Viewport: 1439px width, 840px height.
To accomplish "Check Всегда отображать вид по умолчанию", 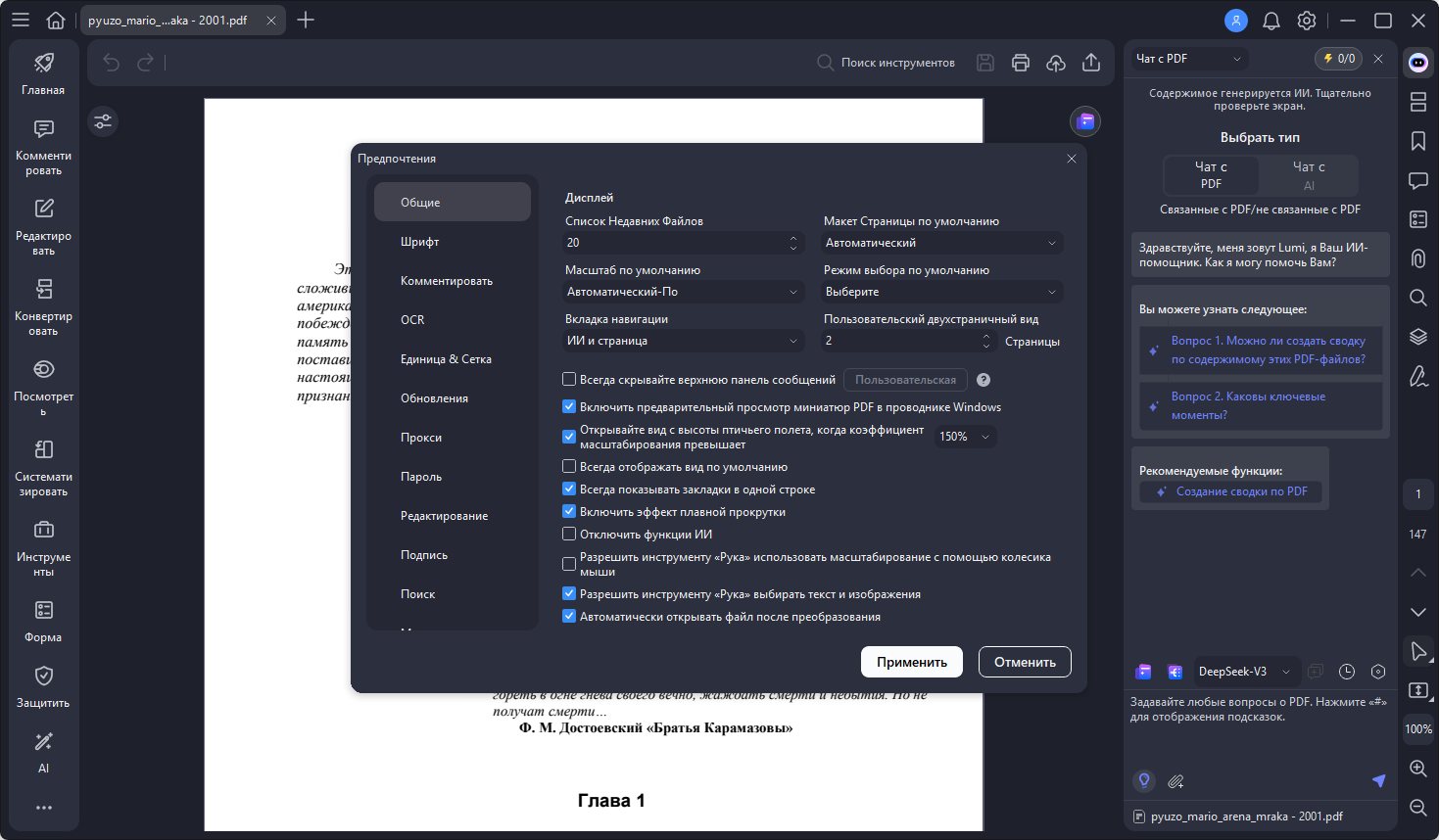I will coord(569,467).
